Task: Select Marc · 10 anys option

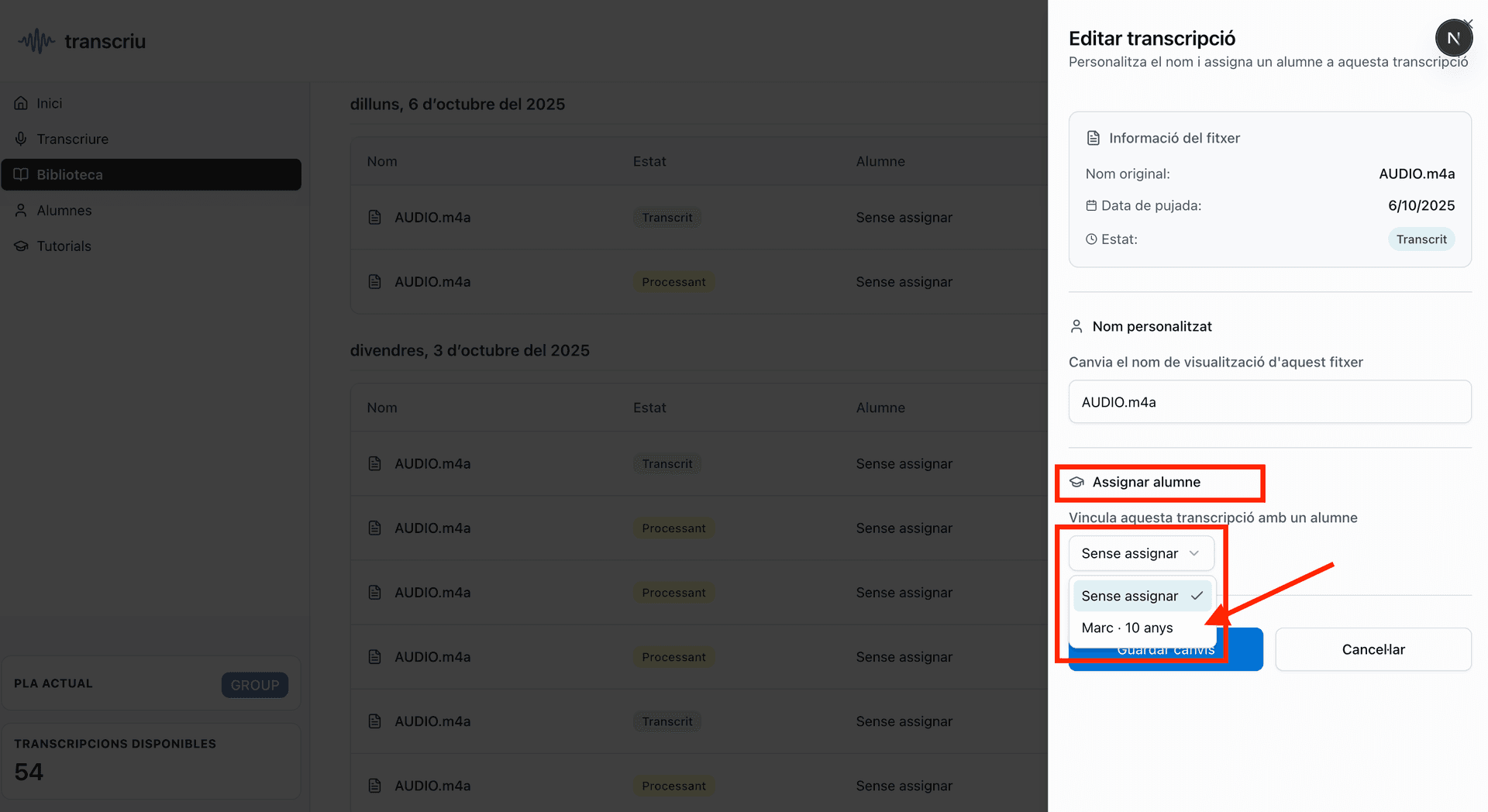Action: 1128,628
